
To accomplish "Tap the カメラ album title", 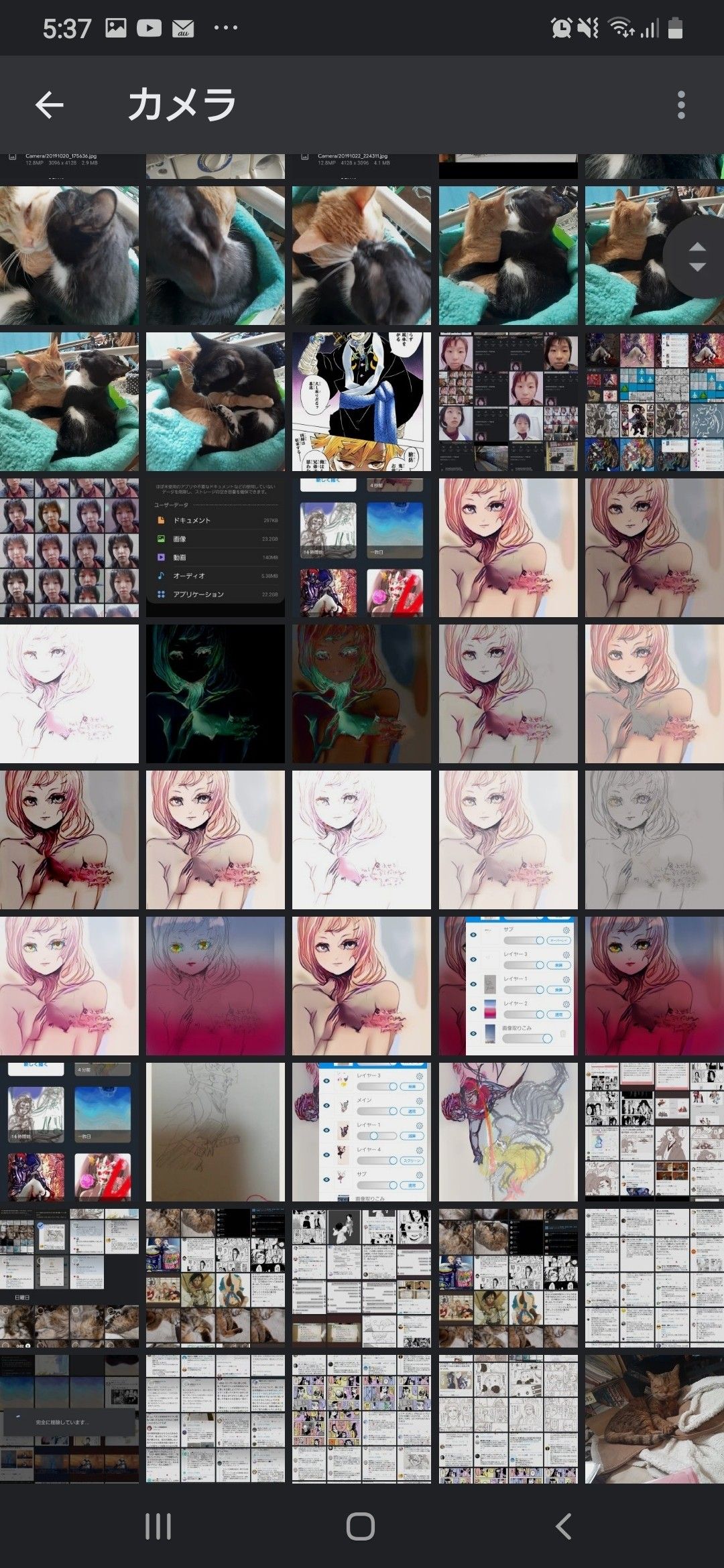I will (x=182, y=105).
